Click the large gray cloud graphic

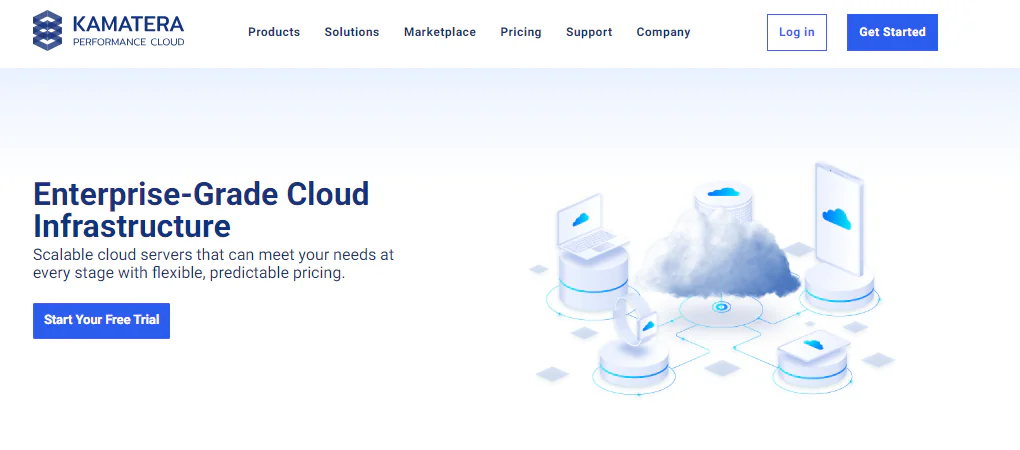pos(718,256)
